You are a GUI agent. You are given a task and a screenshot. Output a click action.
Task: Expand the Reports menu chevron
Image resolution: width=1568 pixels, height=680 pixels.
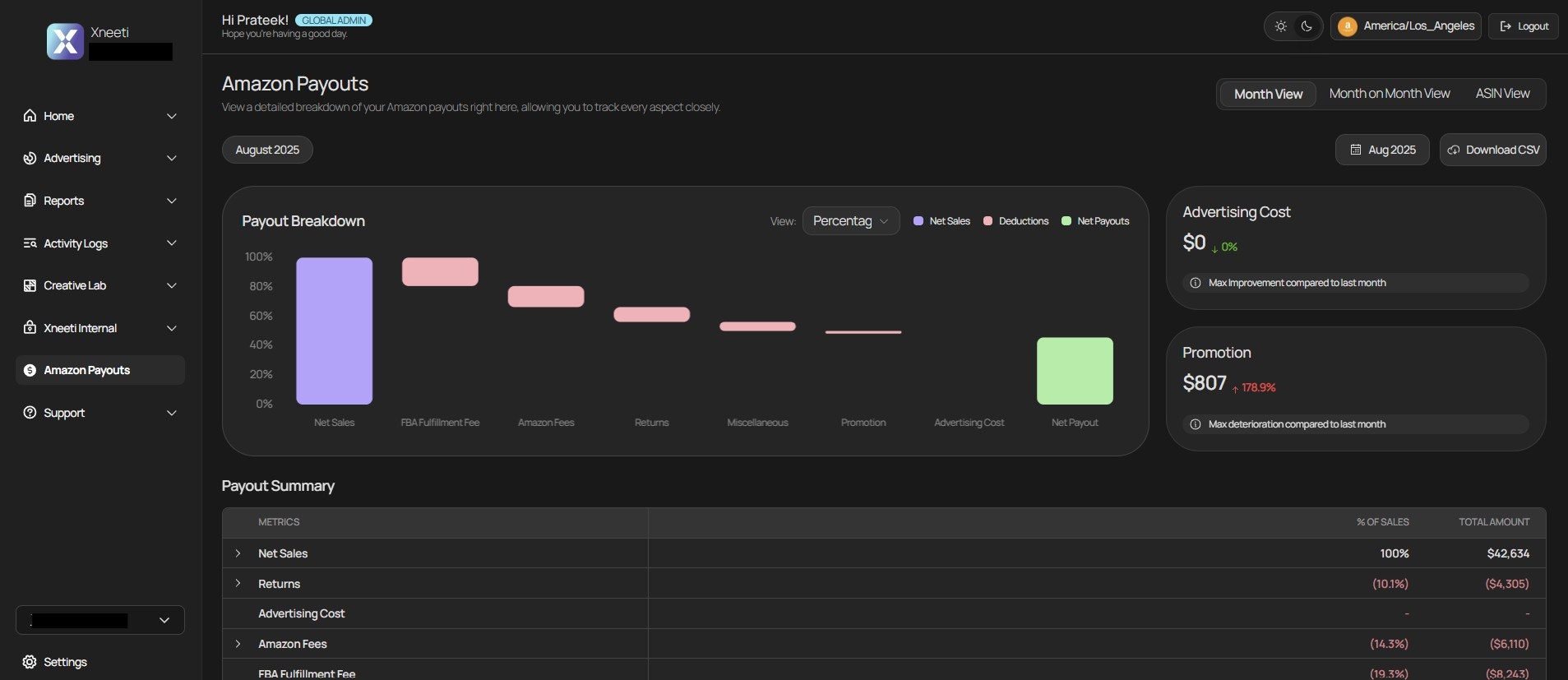click(172, 201)
